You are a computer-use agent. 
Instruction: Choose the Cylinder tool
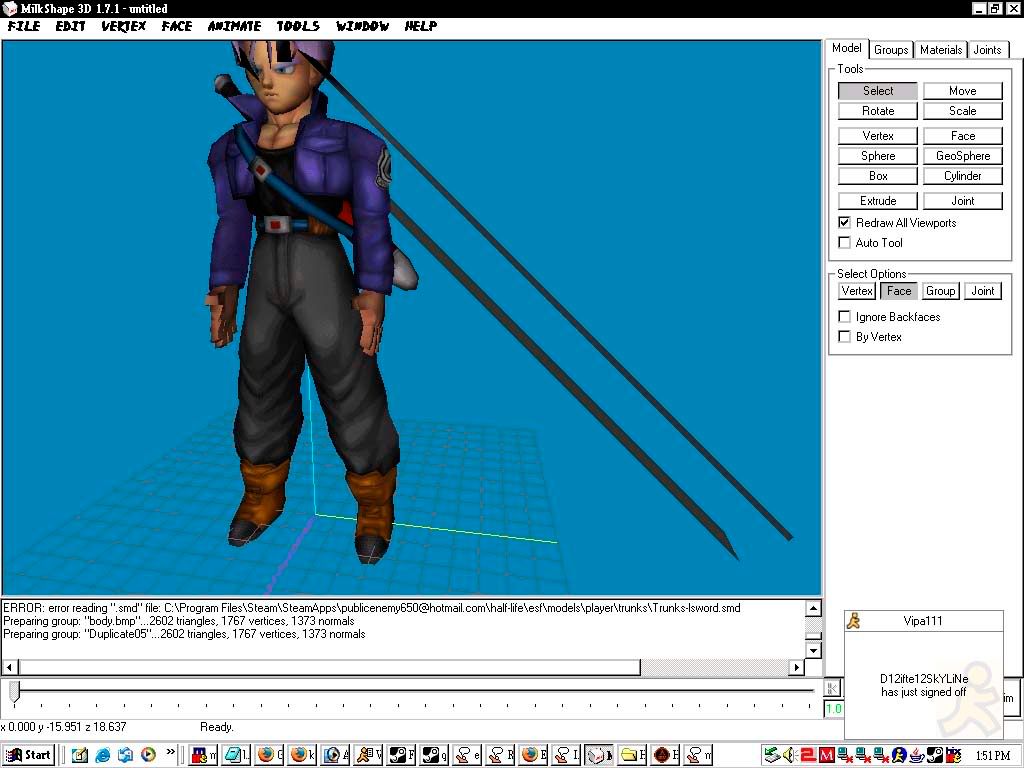coord(963,176)
